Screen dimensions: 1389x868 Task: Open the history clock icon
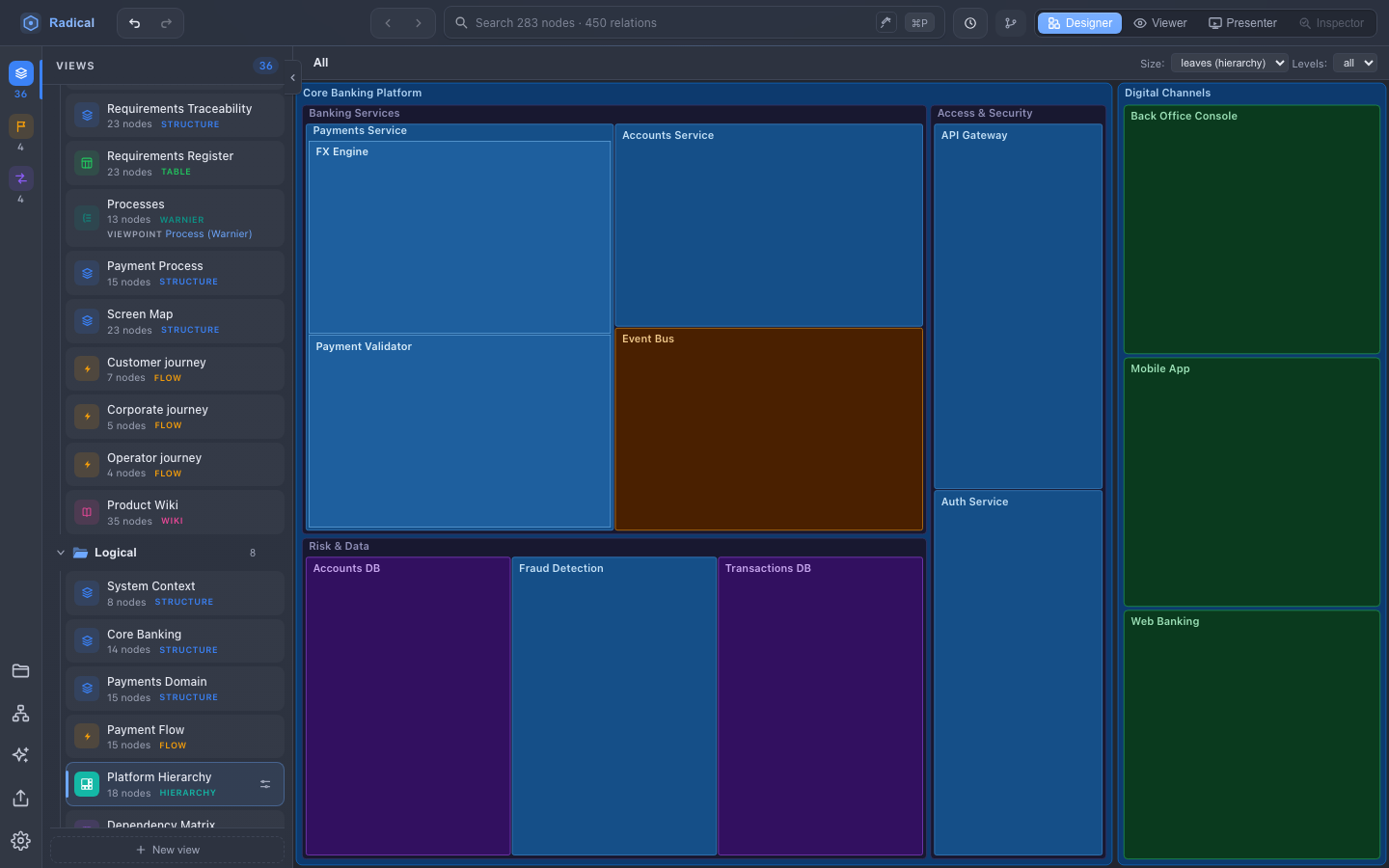970,23
